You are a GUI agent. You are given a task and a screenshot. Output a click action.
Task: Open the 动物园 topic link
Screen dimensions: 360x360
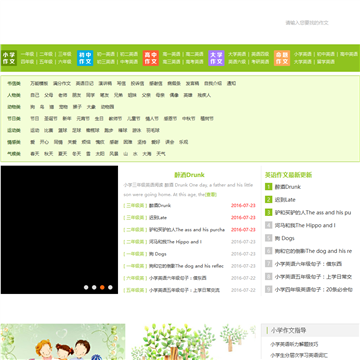click(107, 107)
